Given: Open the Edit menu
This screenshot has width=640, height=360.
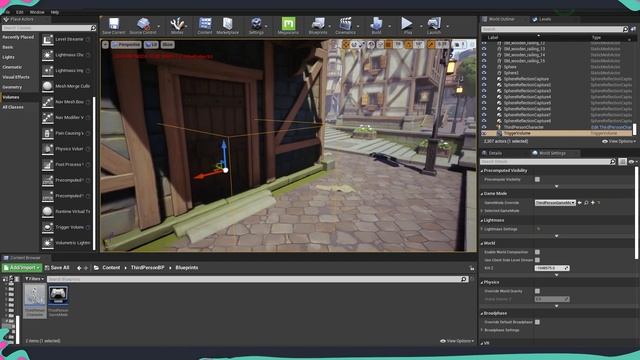Looking at the screenshot, I should pos(20,12).
